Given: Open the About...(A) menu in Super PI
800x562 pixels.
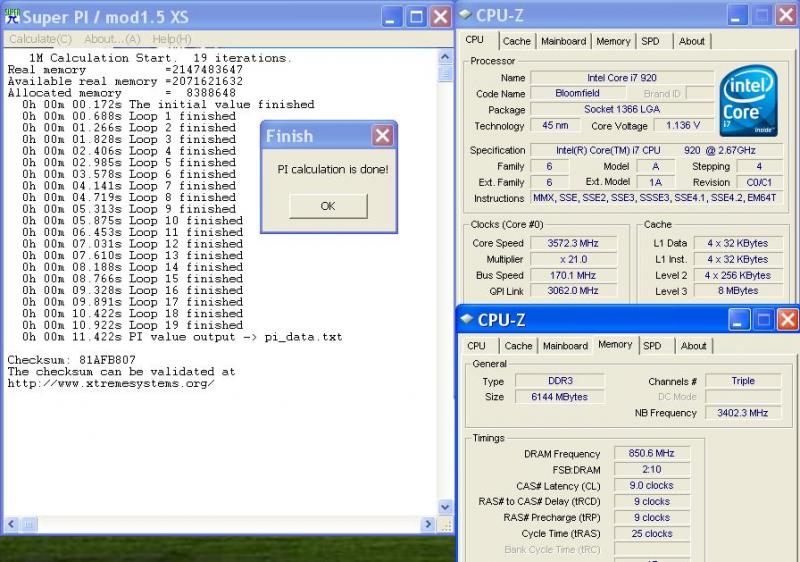Looking at the screenshot, I should click(x=112, y=39).
